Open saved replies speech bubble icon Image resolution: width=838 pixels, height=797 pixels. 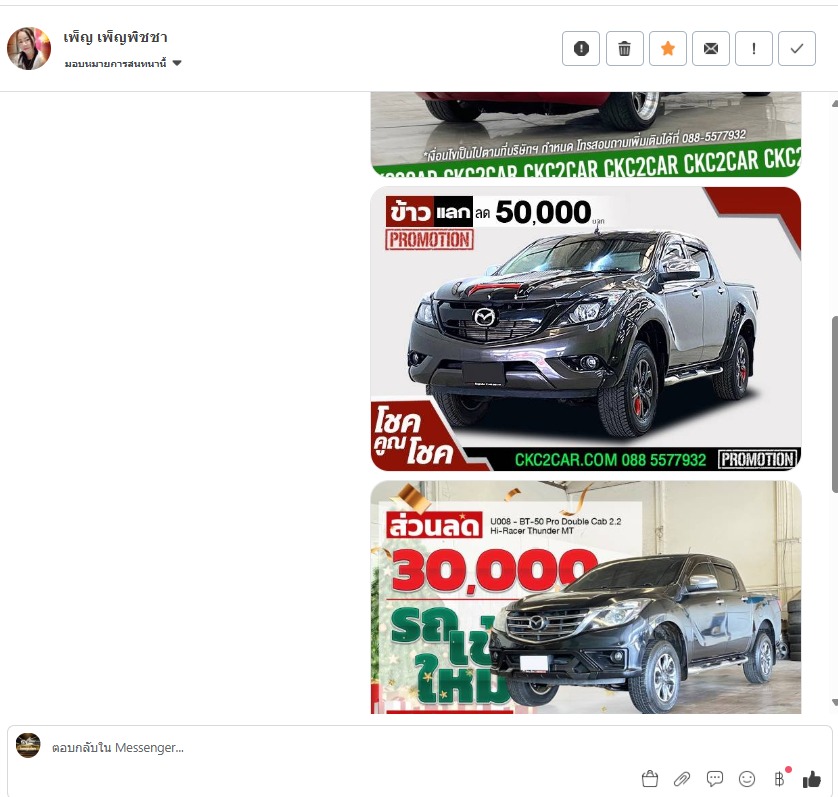[715, 779]
